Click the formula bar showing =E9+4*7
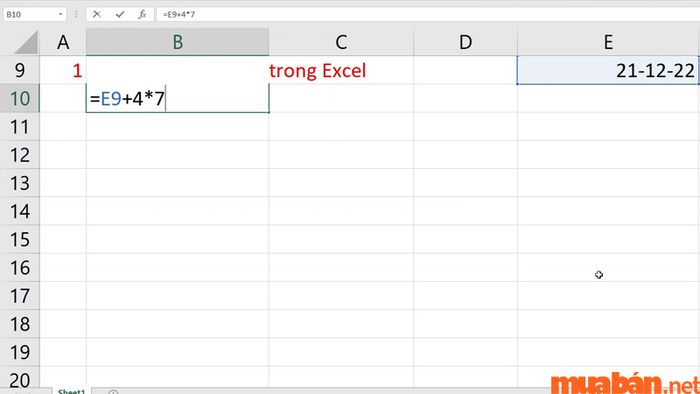Viewport: 700px width, 394px height. (428, 14)
